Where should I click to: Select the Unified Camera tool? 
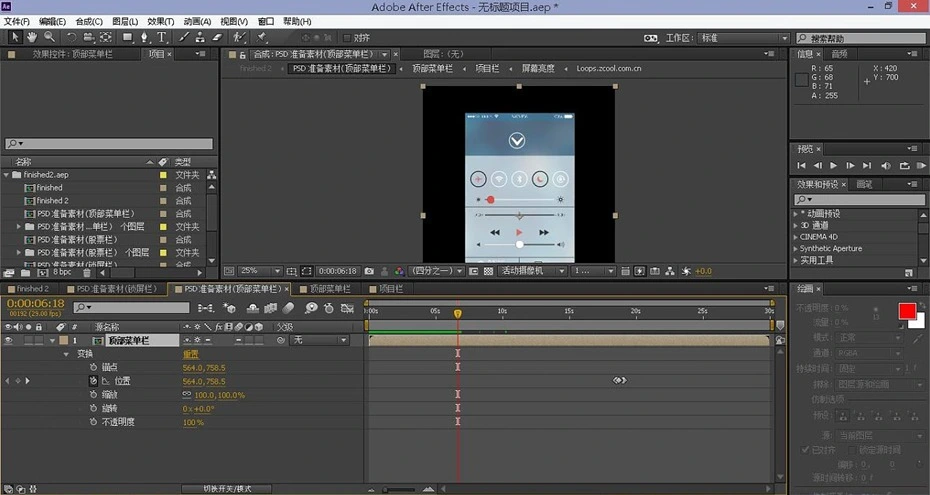88,37
